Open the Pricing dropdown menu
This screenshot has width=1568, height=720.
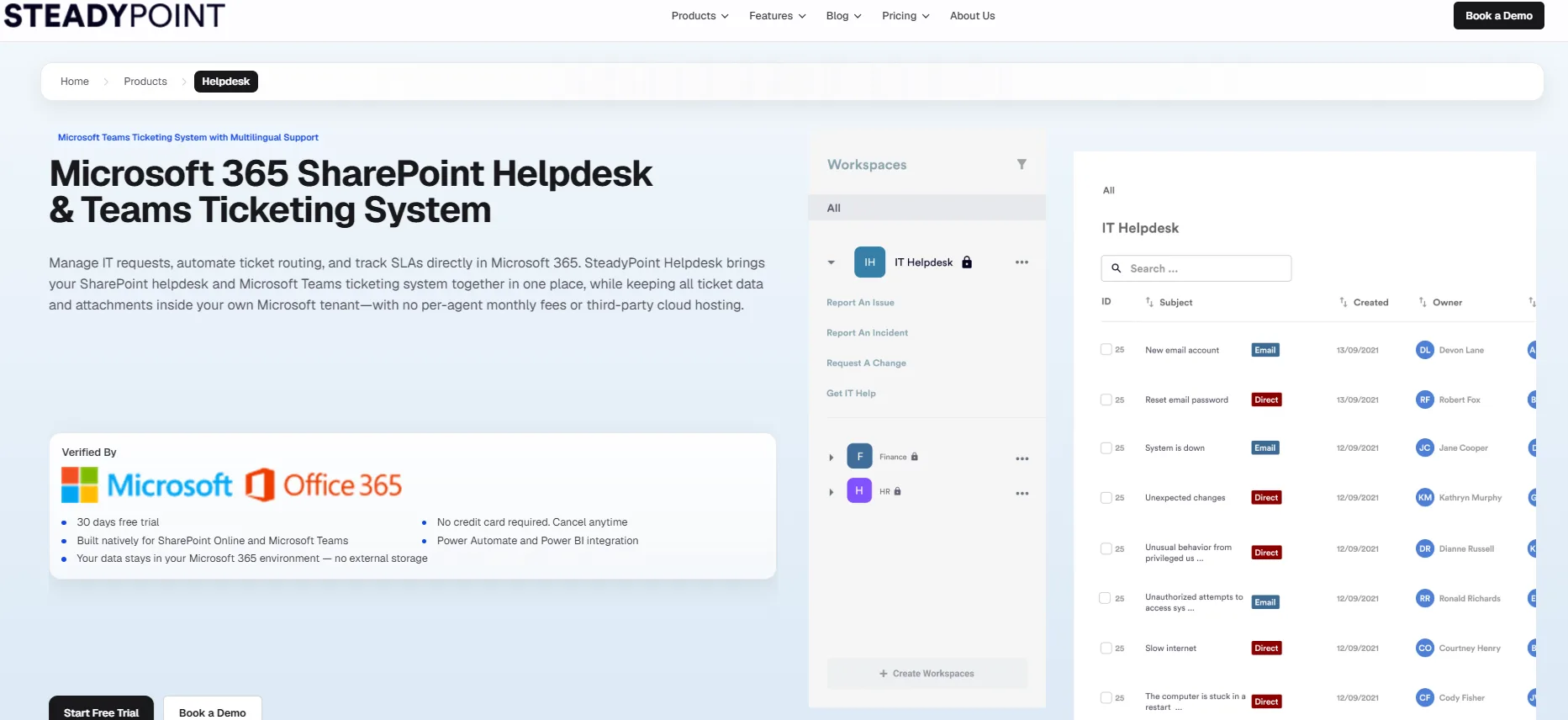905,16
